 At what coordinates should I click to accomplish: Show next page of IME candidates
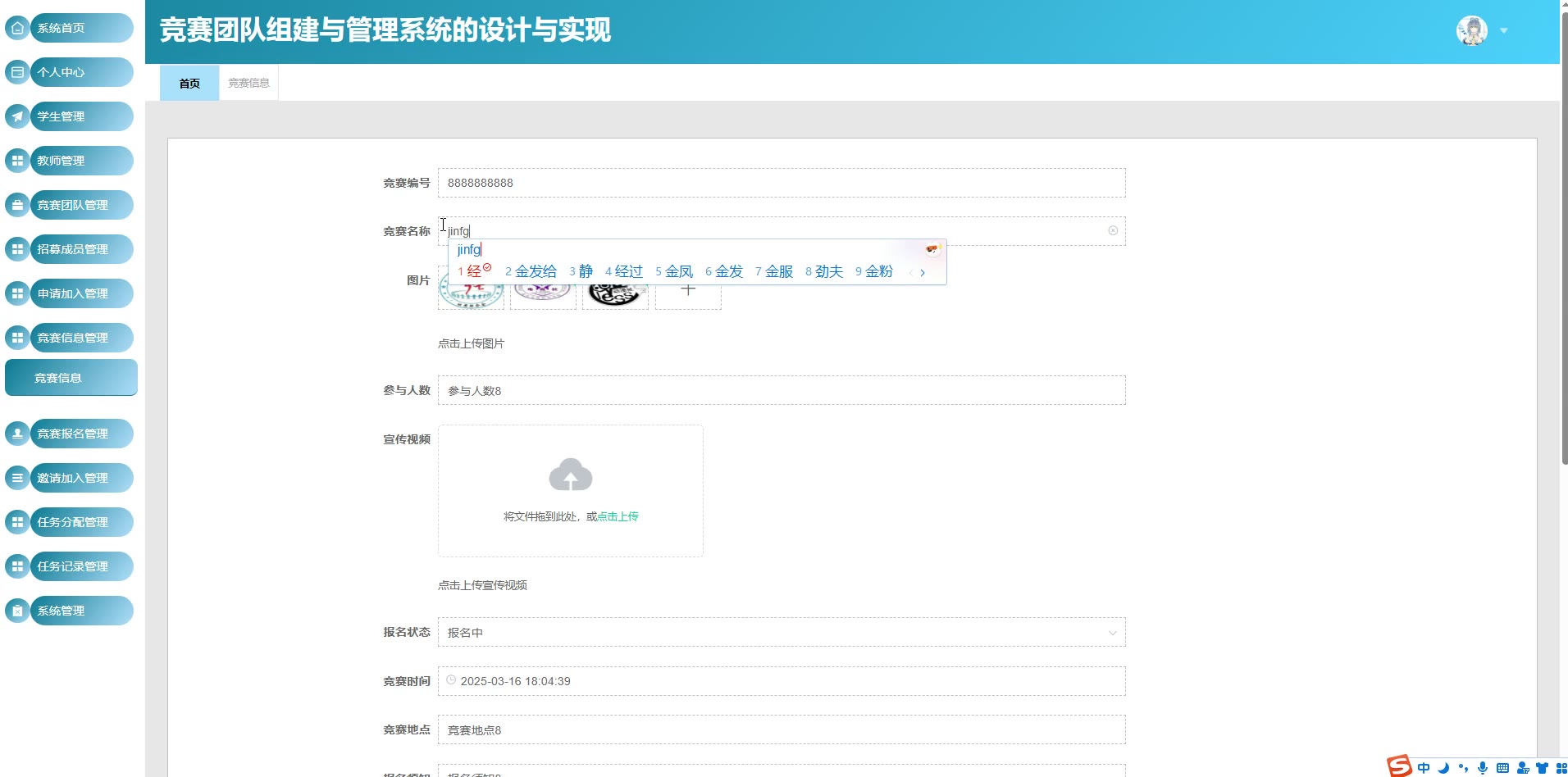[x=923, y=272]
